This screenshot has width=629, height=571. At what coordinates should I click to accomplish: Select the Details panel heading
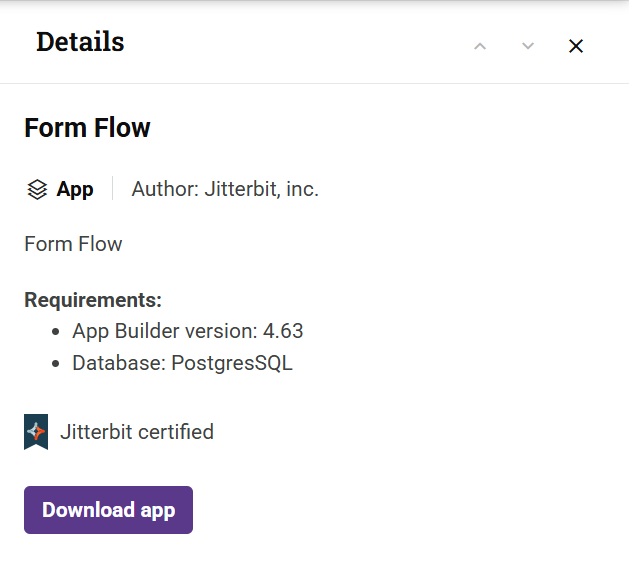(x=80, y=42)
